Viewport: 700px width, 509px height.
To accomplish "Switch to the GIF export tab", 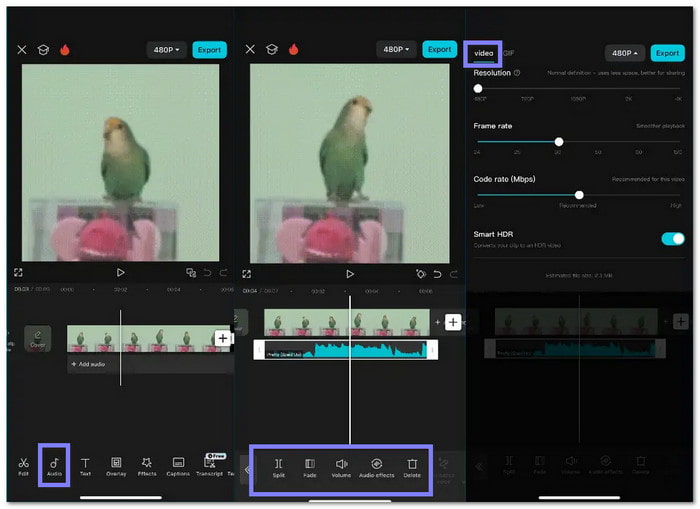I will (509, 53).
